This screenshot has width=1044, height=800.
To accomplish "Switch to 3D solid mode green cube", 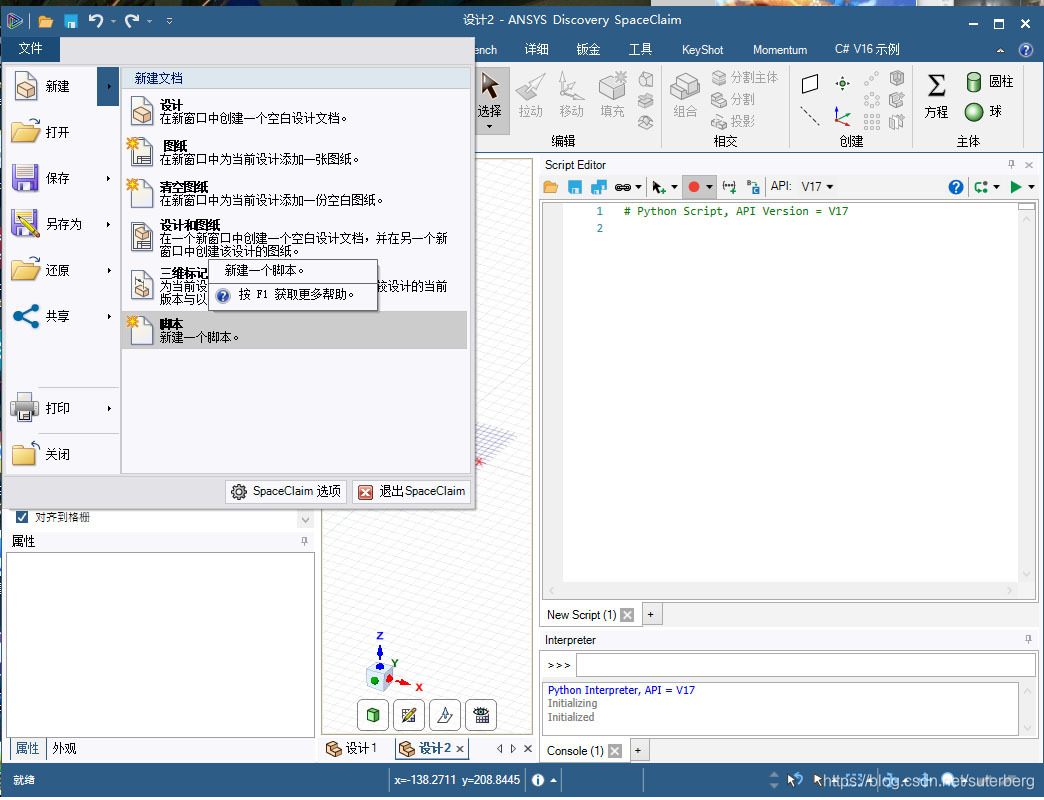I will click(373, 715).
